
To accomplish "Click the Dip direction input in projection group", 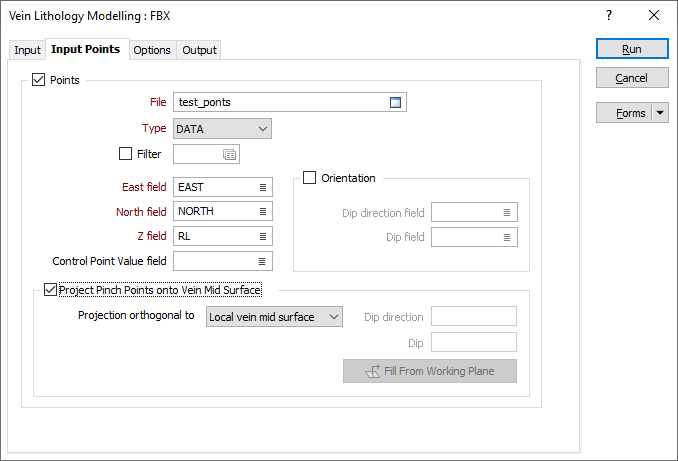I will (474, 316).
